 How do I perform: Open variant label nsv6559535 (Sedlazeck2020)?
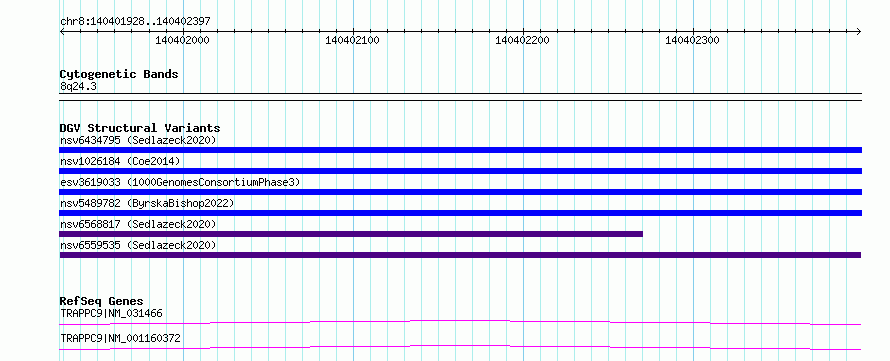pos(138,245)
